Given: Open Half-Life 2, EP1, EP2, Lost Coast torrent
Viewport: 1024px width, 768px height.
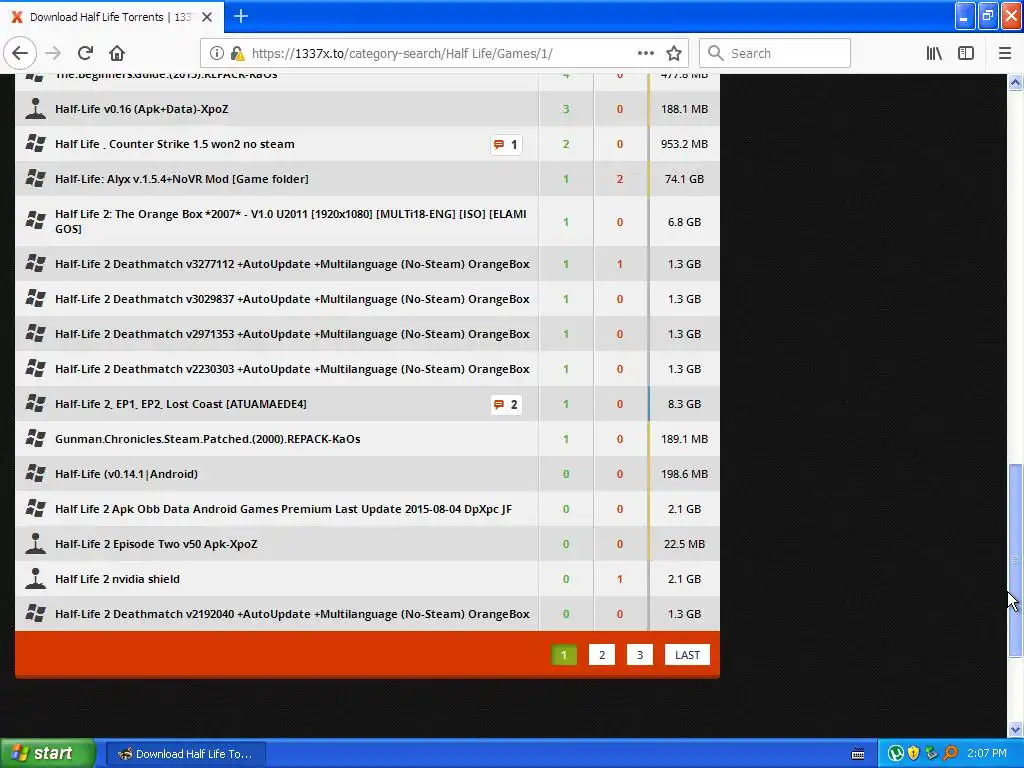Looking at the screenshot, I should [x=181, y=404].
